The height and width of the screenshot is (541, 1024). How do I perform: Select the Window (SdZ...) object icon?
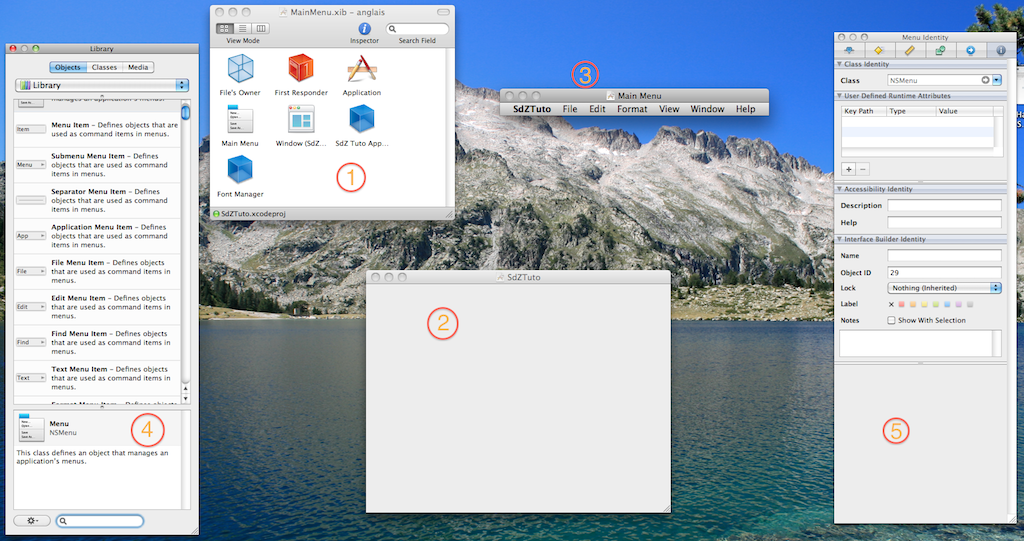(x=301, y=120)
